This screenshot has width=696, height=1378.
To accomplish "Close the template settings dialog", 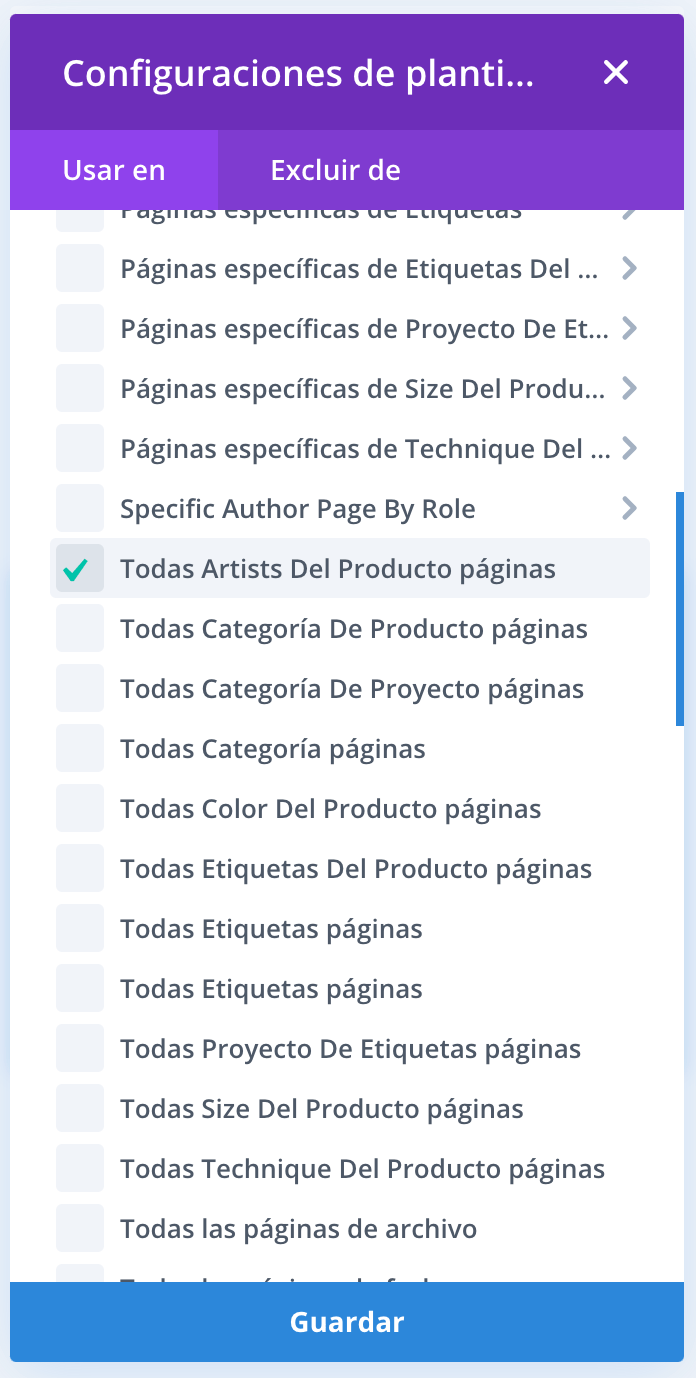I will coord(616,72).
